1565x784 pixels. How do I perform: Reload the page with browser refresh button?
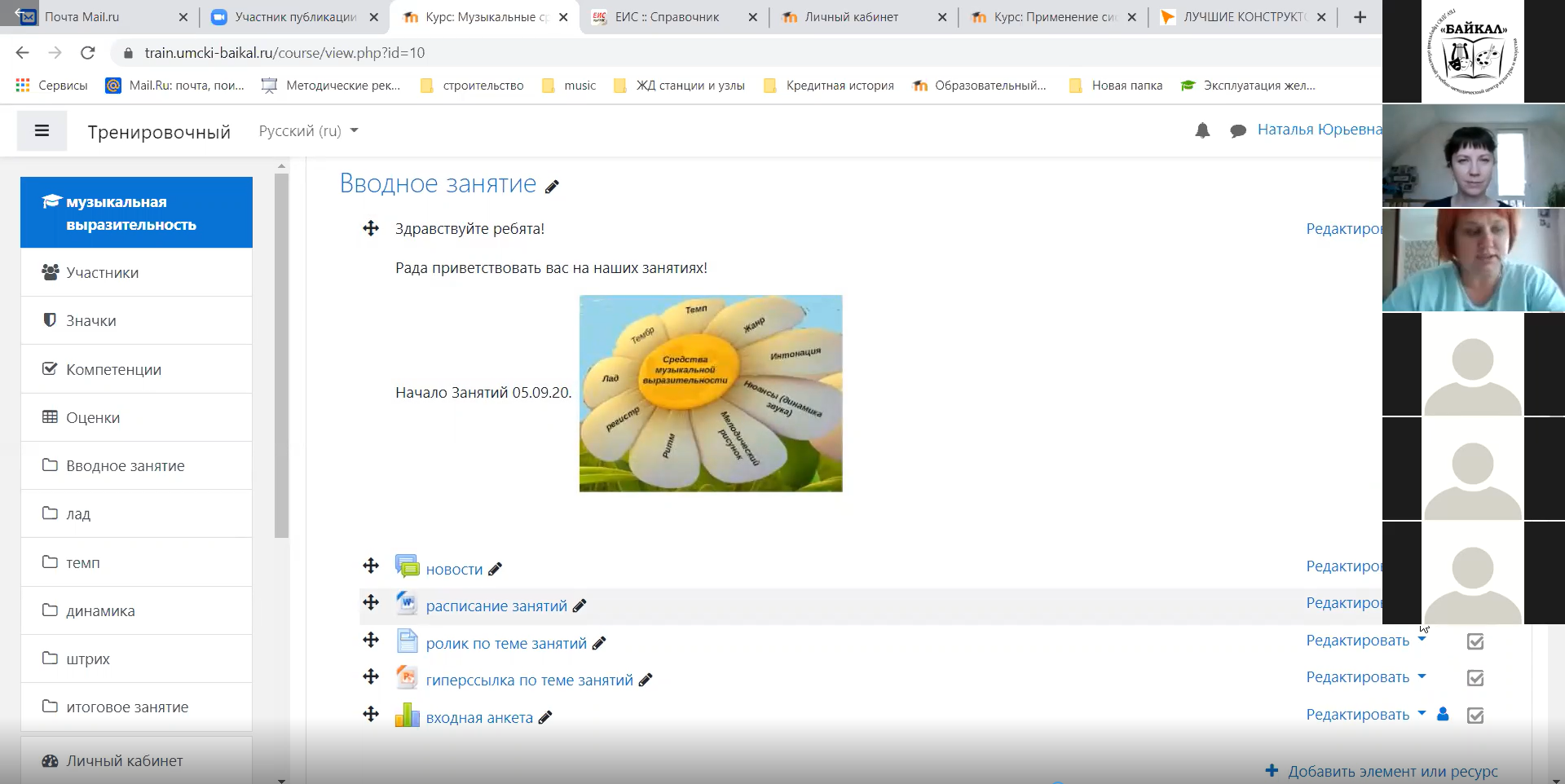coord(88,53)
